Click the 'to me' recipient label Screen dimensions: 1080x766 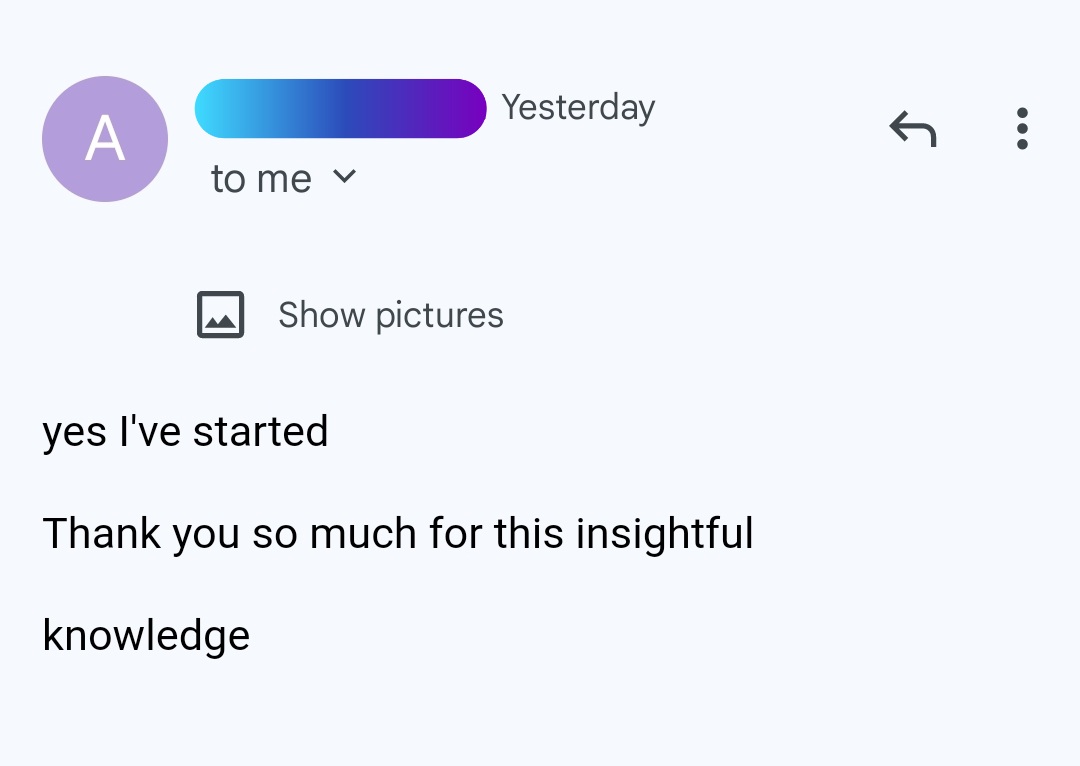(261, 179)
